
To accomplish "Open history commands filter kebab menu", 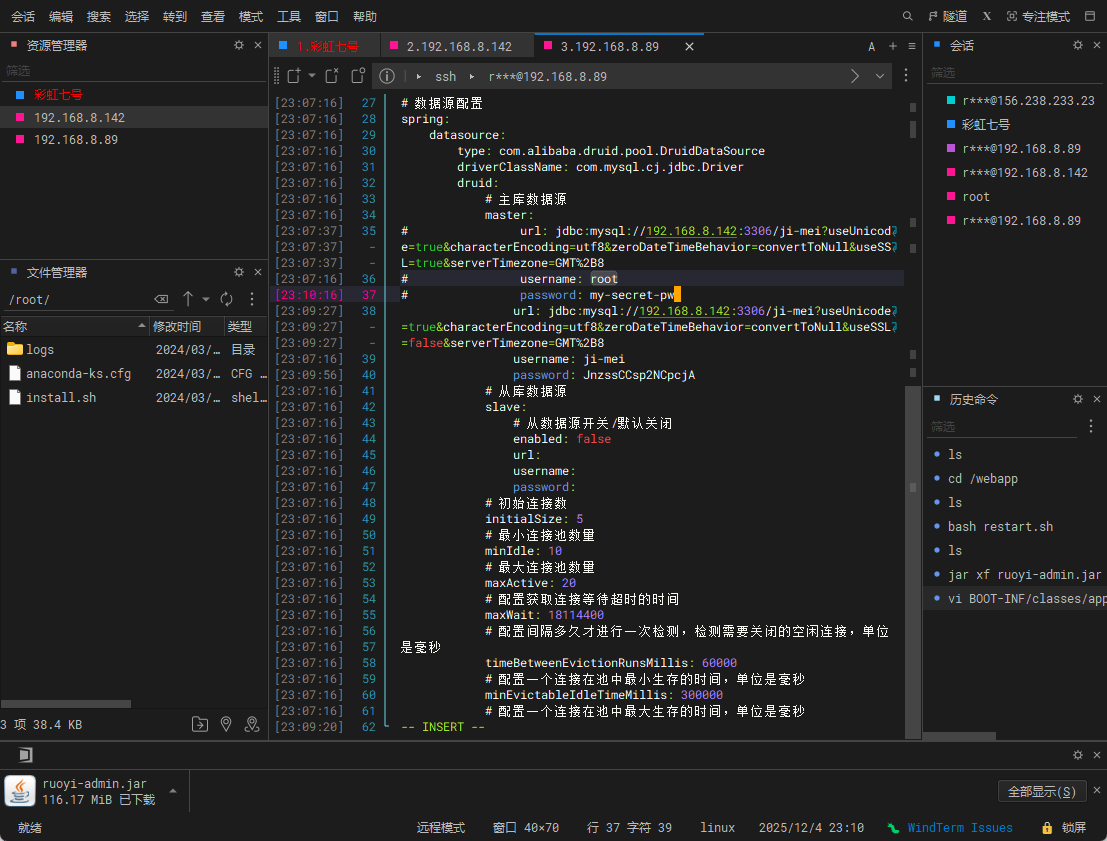I will pos(1091,426).
